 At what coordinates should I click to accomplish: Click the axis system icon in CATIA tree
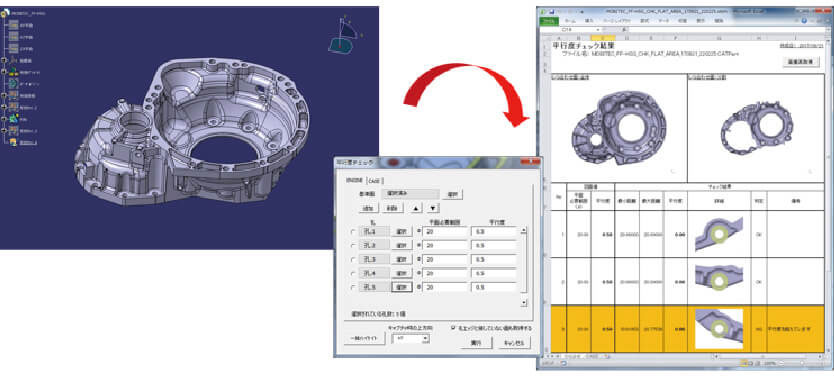tap(13, 61)
